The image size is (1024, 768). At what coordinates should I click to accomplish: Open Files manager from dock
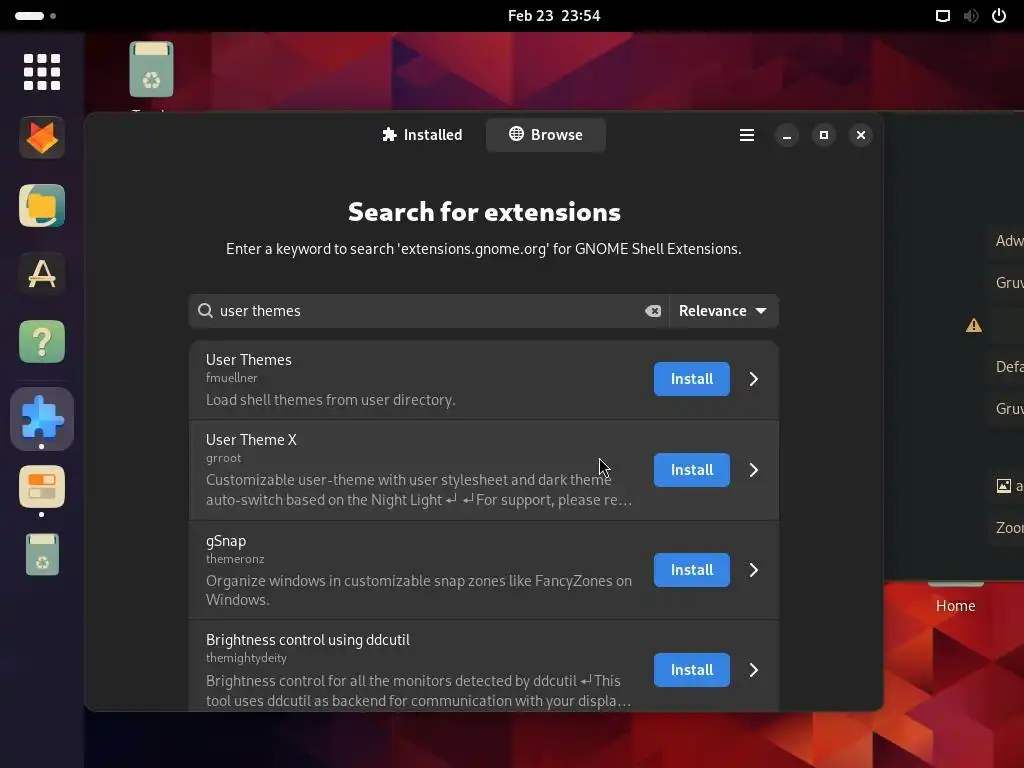point(42,206)
